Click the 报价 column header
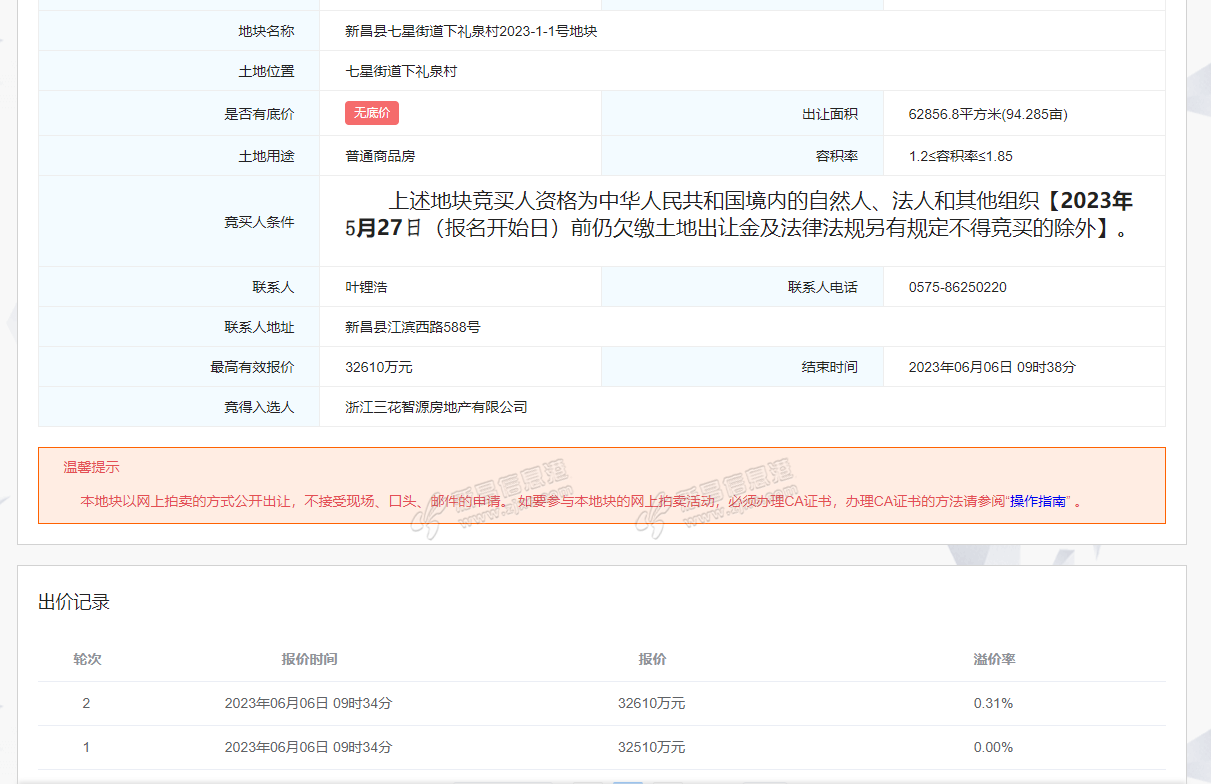This screenshot has height=784, width=1211. coord(652,659)
